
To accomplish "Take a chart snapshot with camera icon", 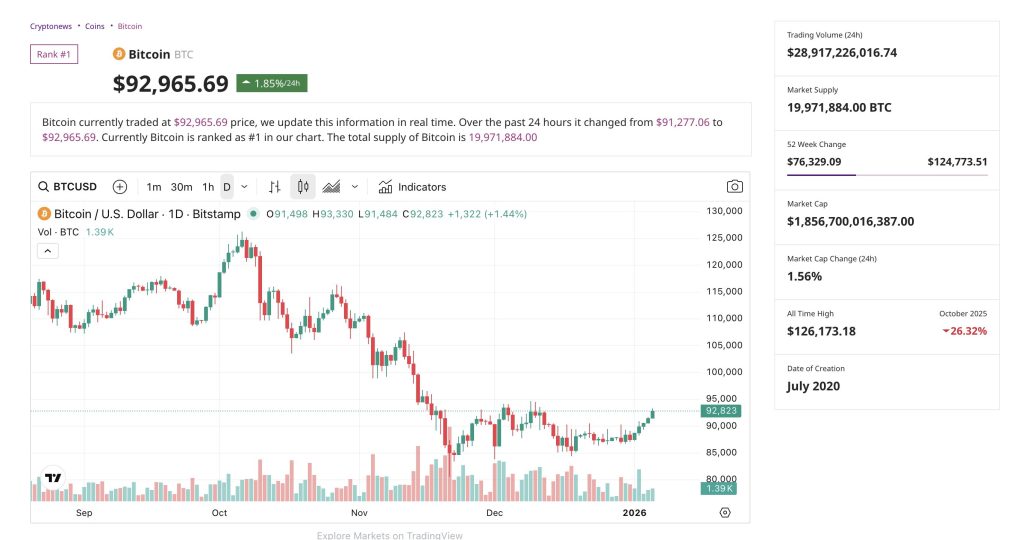I will pos(735,187).
